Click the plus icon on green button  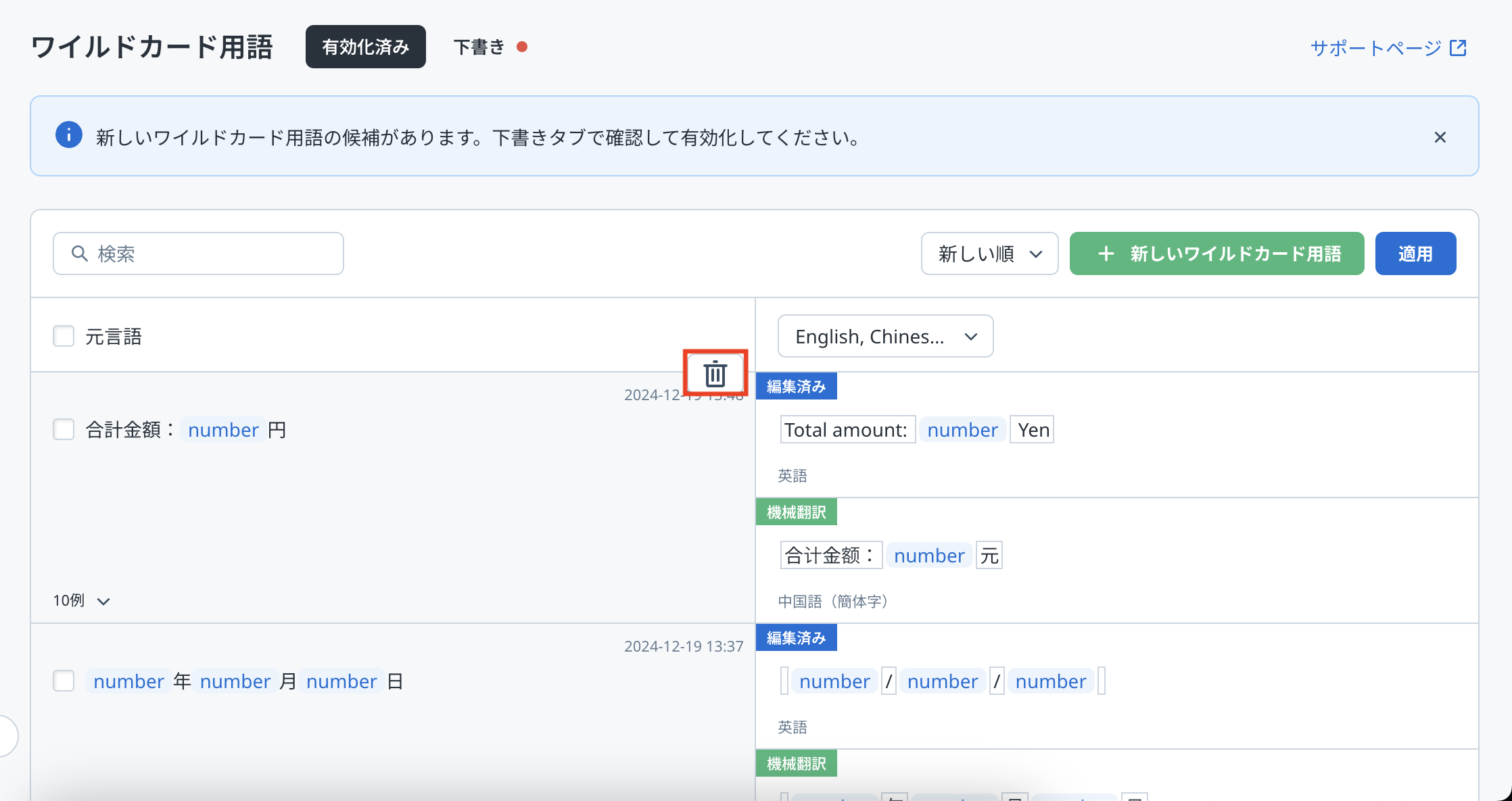(1106, 253)
